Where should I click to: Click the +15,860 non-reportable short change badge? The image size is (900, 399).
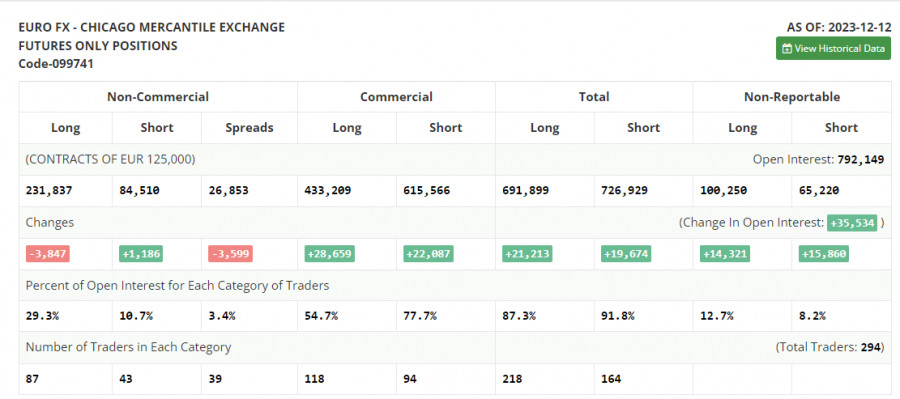(824, 254)
